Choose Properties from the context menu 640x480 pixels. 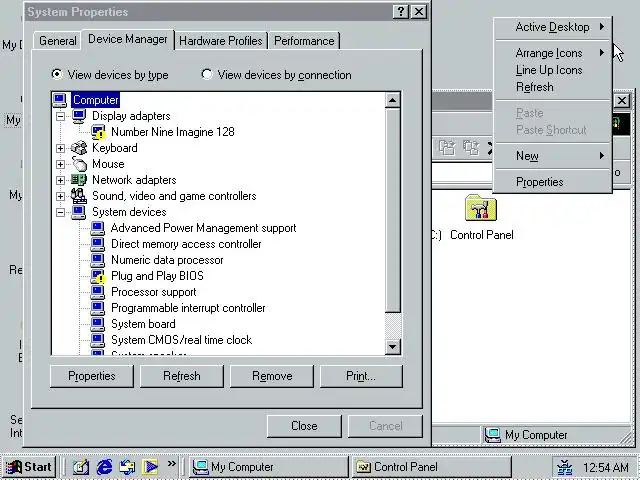553,182
